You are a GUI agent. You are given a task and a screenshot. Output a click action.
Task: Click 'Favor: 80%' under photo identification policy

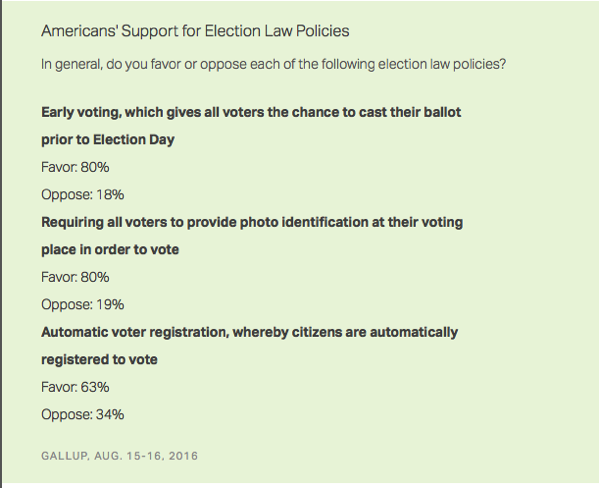tap(75, 277)
